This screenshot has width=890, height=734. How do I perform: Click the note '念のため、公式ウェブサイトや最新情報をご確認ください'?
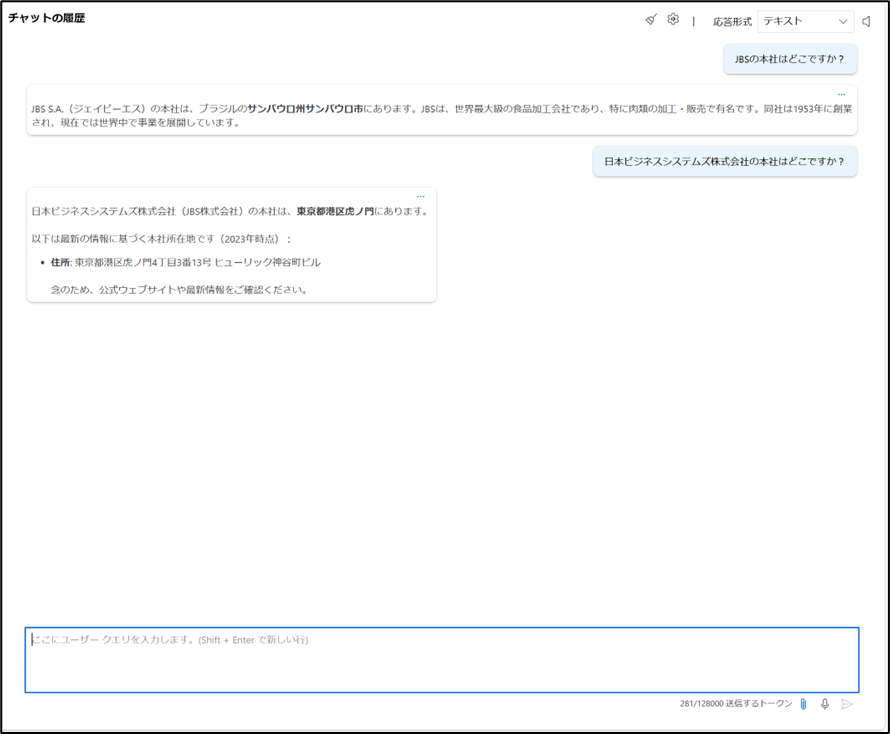point(179,290)
